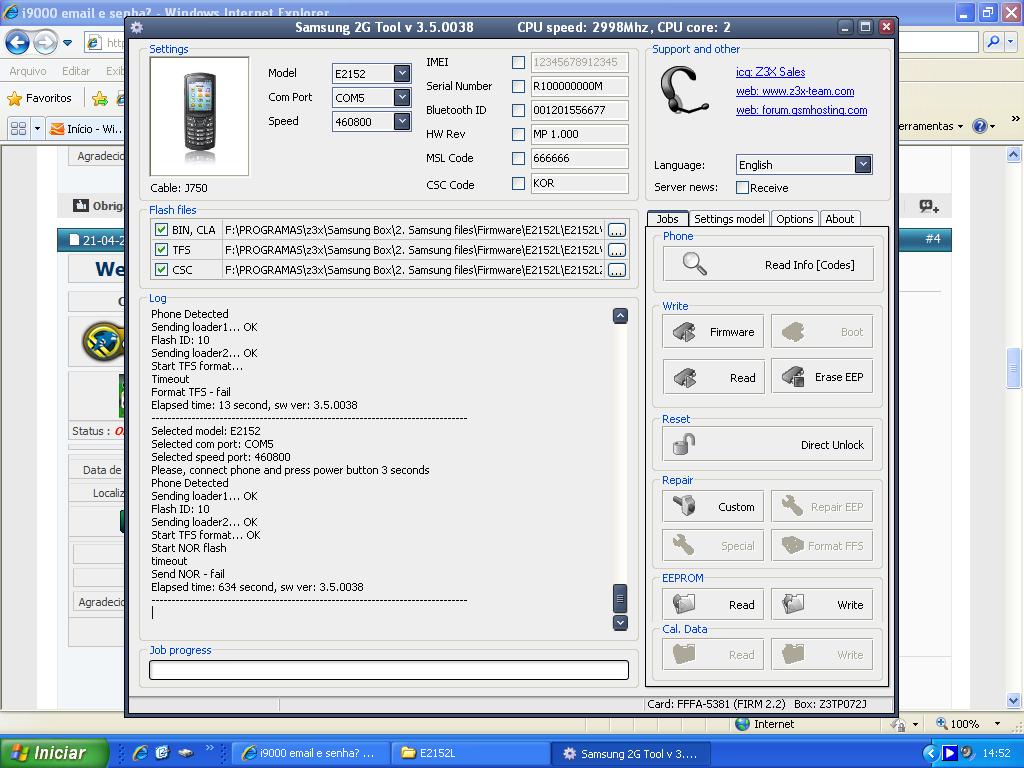Go back in the Internet Explorer window
This screenshot has height=768, width=1024.
pos(18,43)
